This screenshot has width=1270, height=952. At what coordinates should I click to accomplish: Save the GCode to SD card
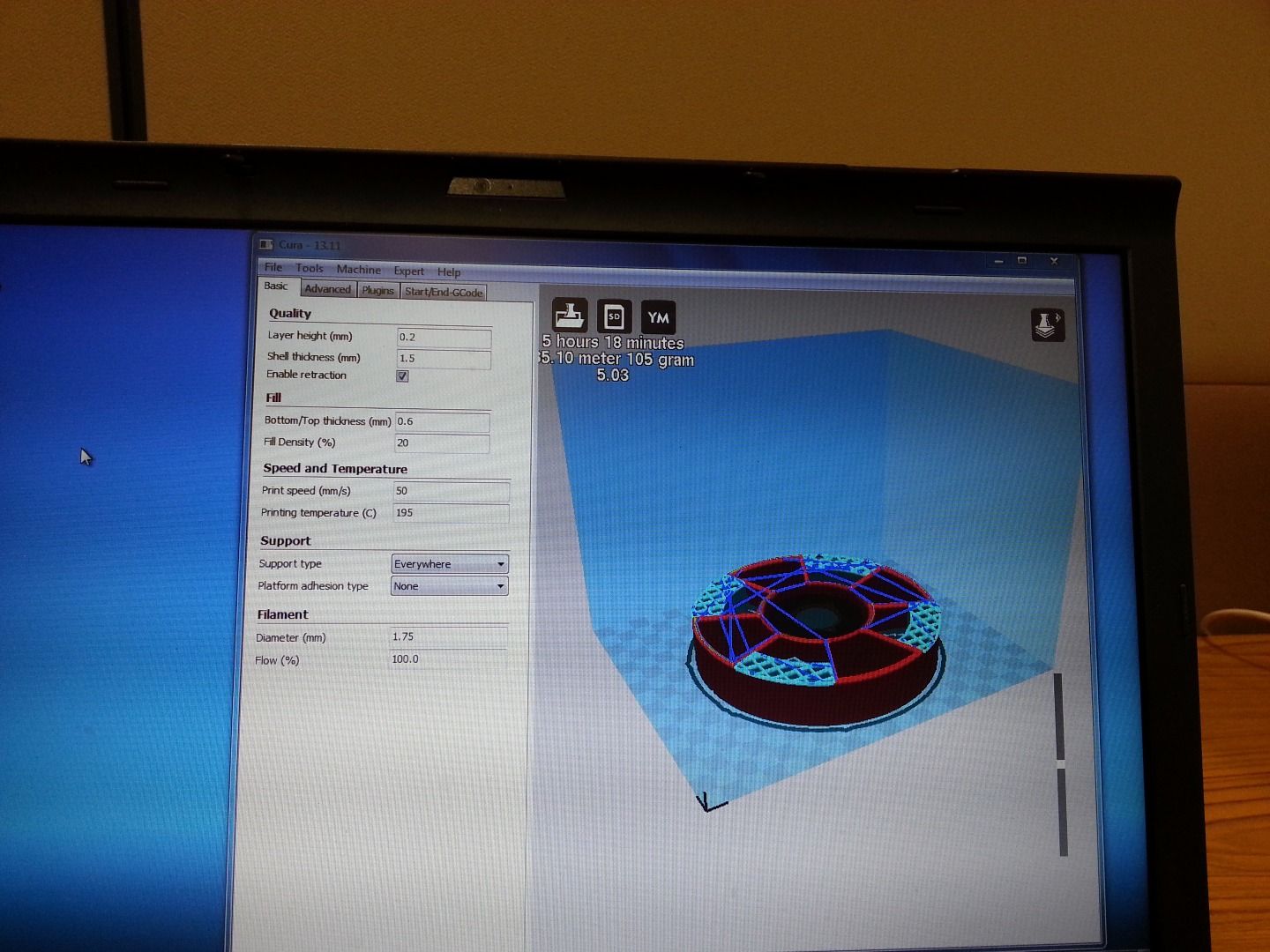point(614,316)
